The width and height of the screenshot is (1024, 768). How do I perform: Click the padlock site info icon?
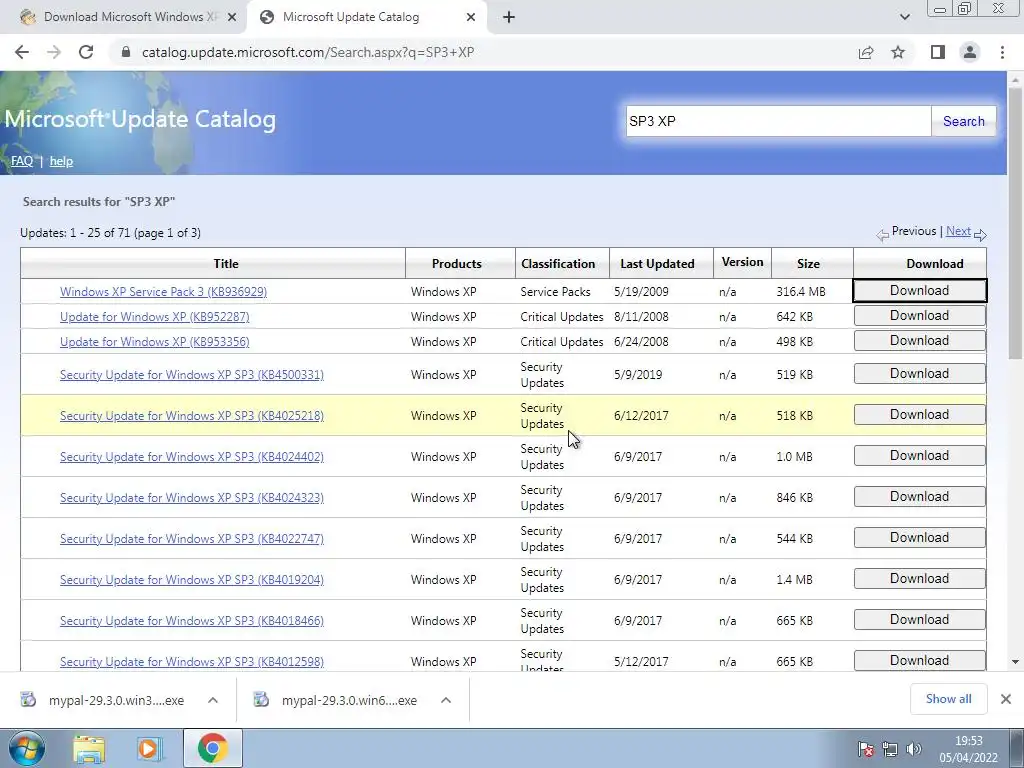pyautogui.click(x=126, y=52)
